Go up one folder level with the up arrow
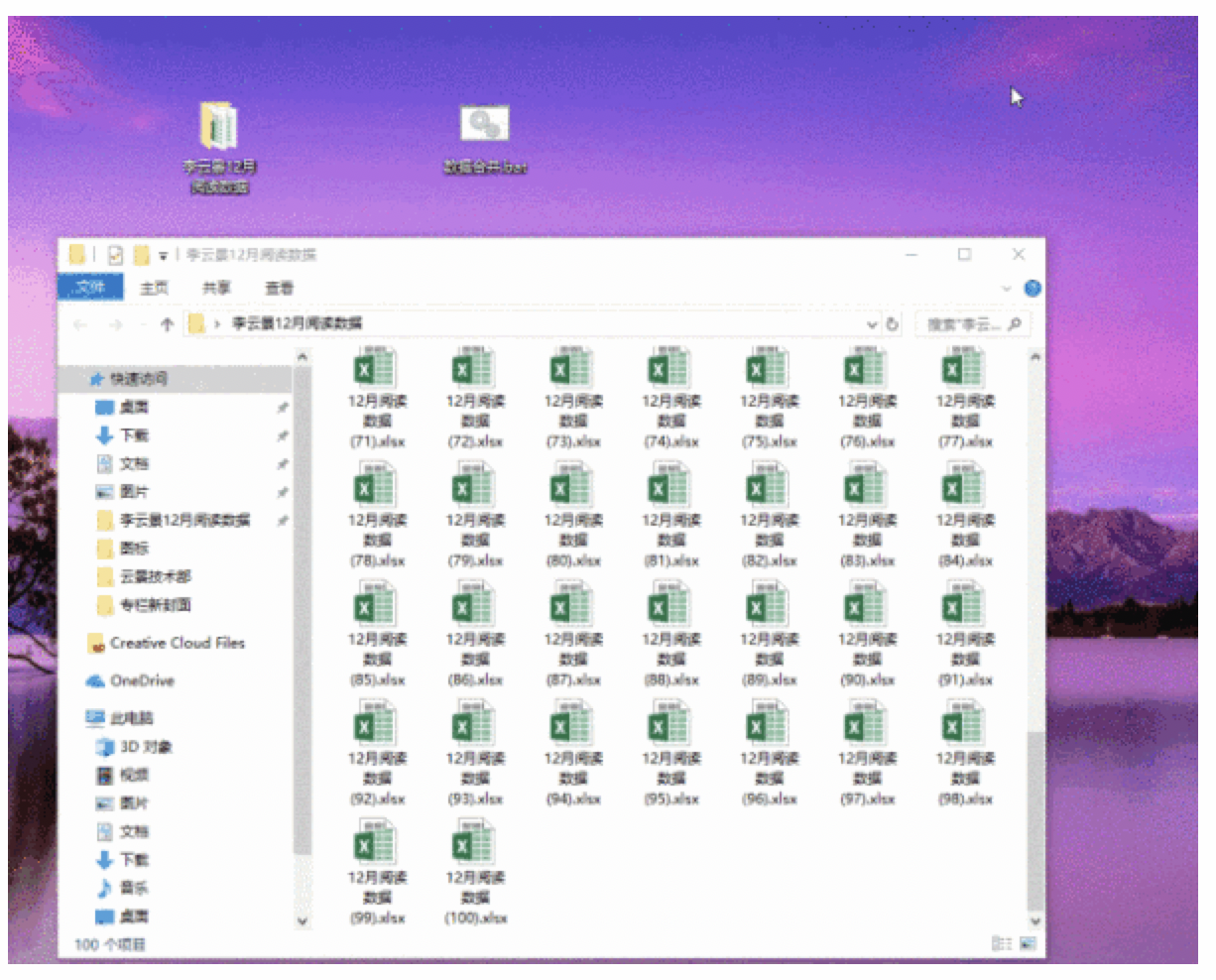Screen dimensions: 1216x980 click(167, 323)
